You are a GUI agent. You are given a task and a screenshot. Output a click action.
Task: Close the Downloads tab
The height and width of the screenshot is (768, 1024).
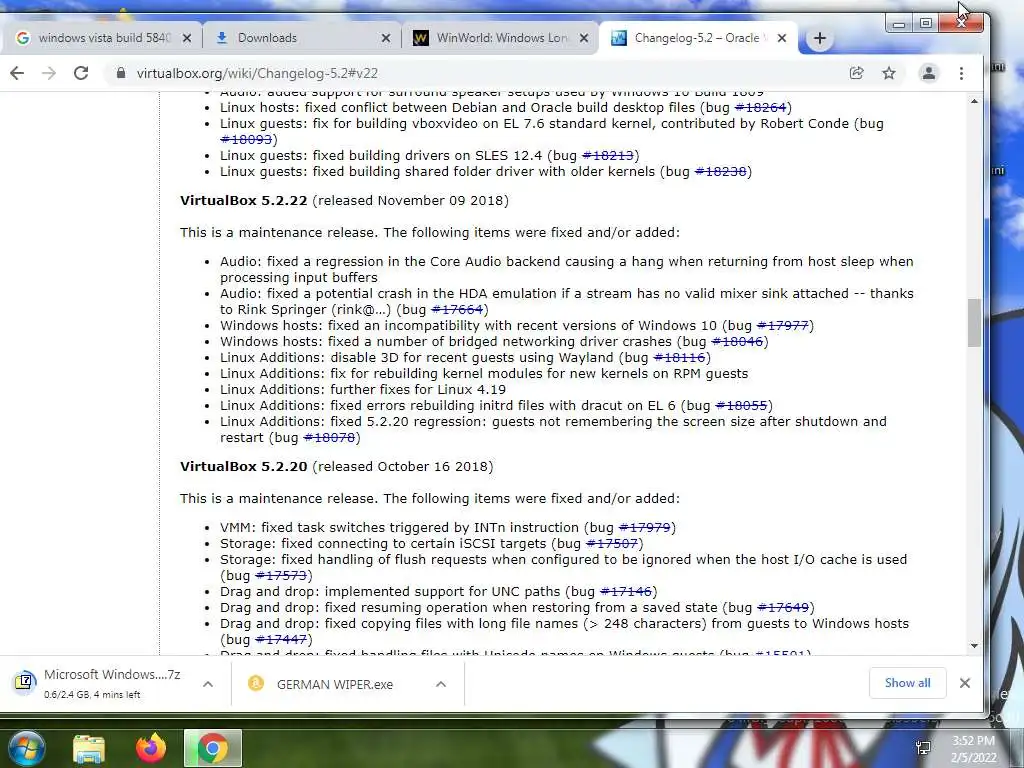(386, 39)
